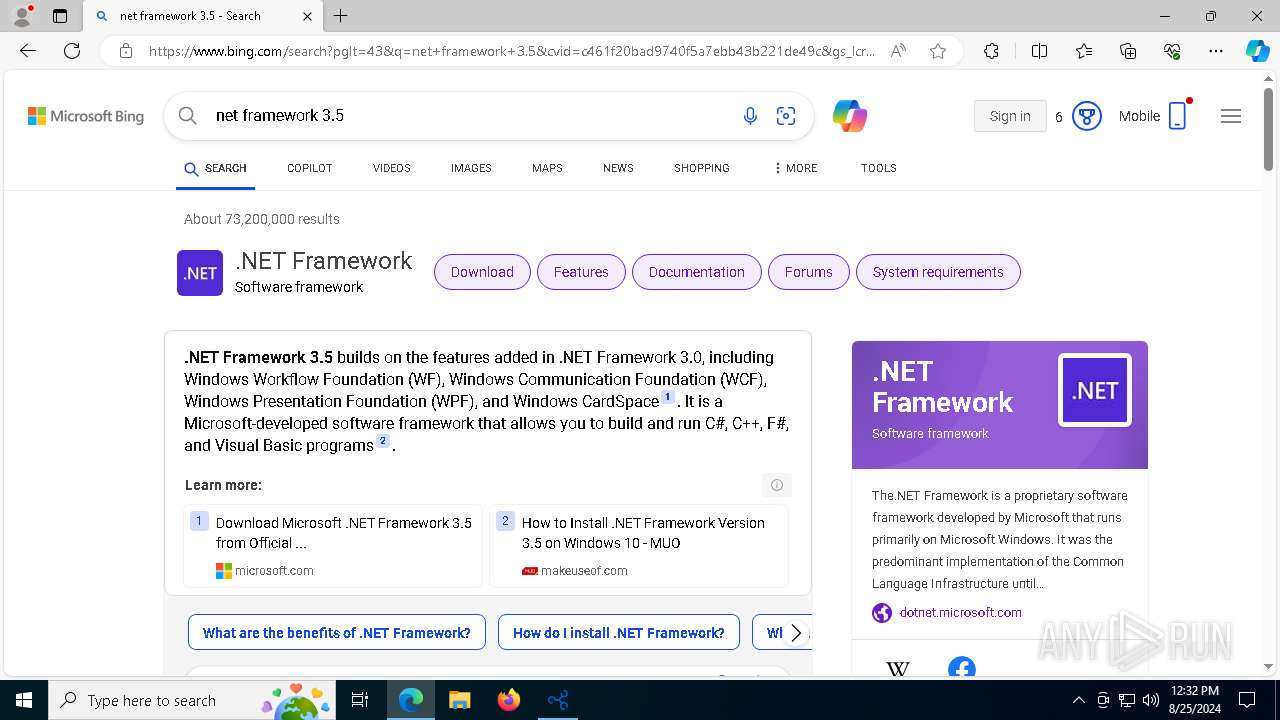Open File Explorer from the taskbar
The width and height of the screenshot is (1280, 720).
coord(459,700)
